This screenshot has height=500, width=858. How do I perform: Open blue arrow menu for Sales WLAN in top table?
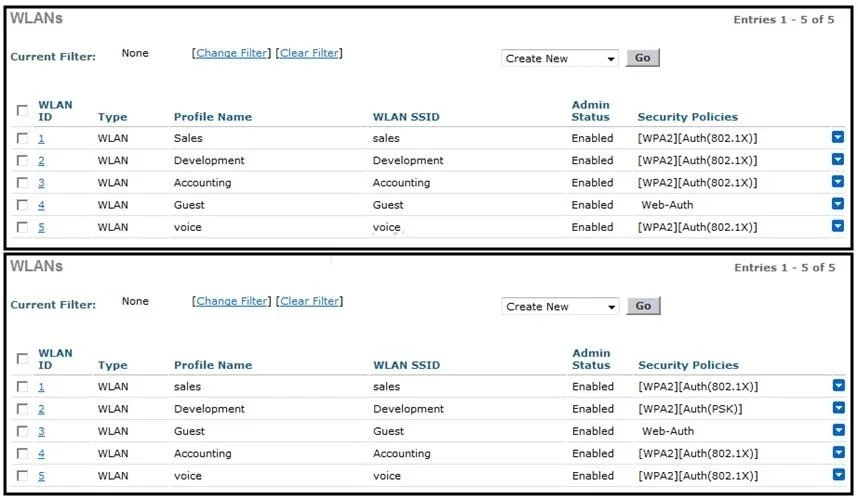[x=837, y=137]
